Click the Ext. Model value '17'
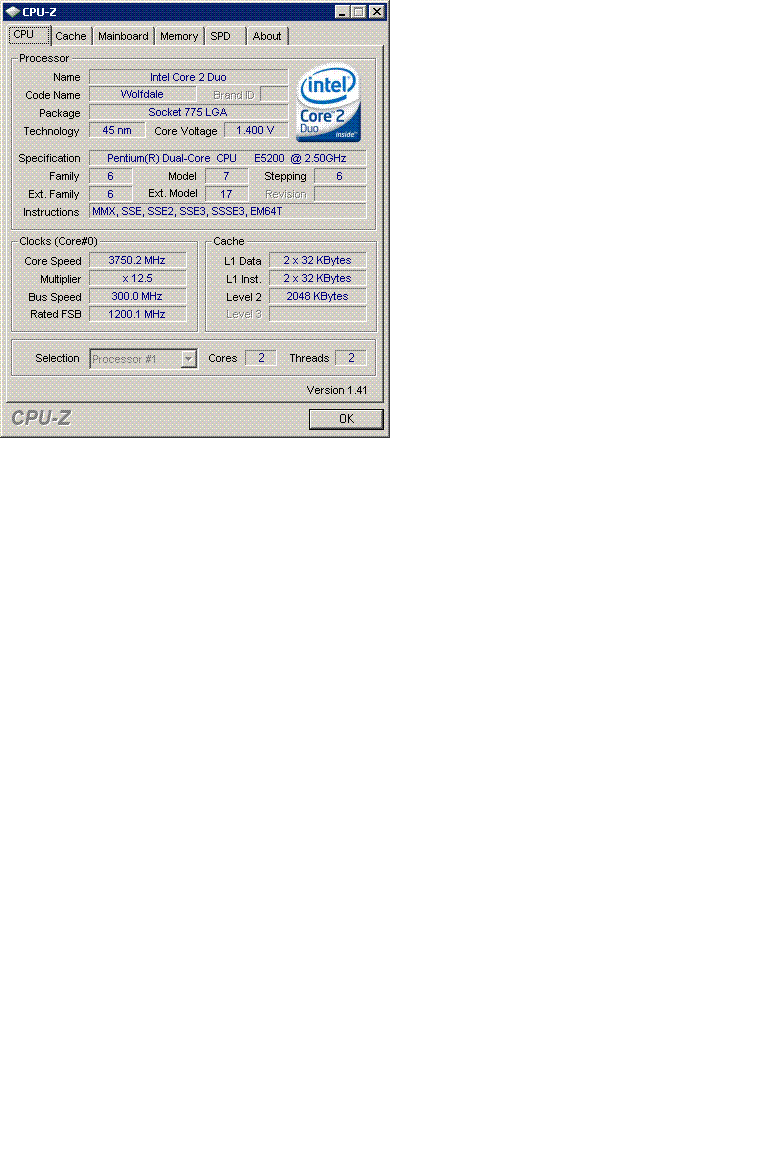Image resolution: width=768 pixels, height=1157 pixels. coord(226,193)
